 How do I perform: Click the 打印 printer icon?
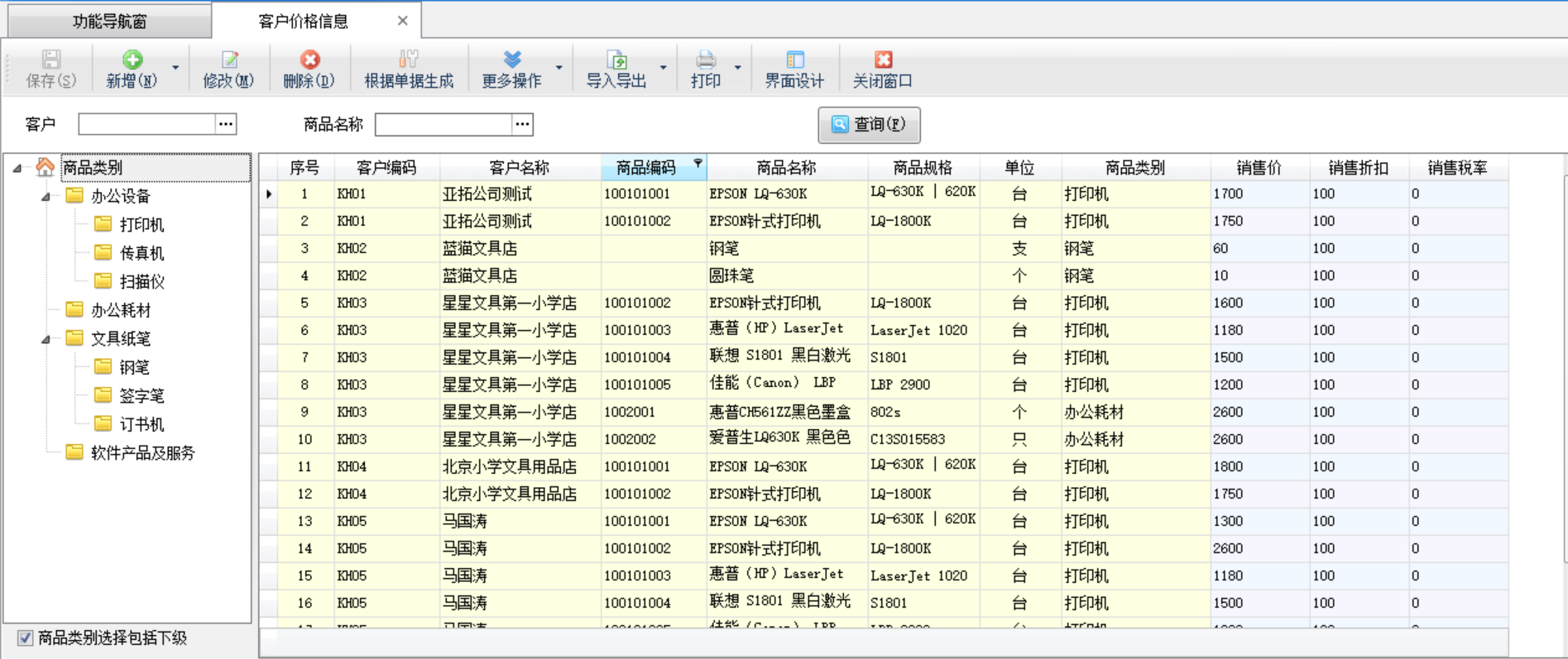point(705,60)
